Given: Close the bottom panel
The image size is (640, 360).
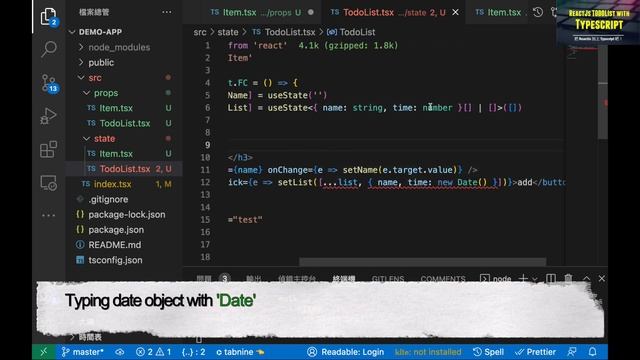Looking at the screenshot, I should click(x=602, y=278).
